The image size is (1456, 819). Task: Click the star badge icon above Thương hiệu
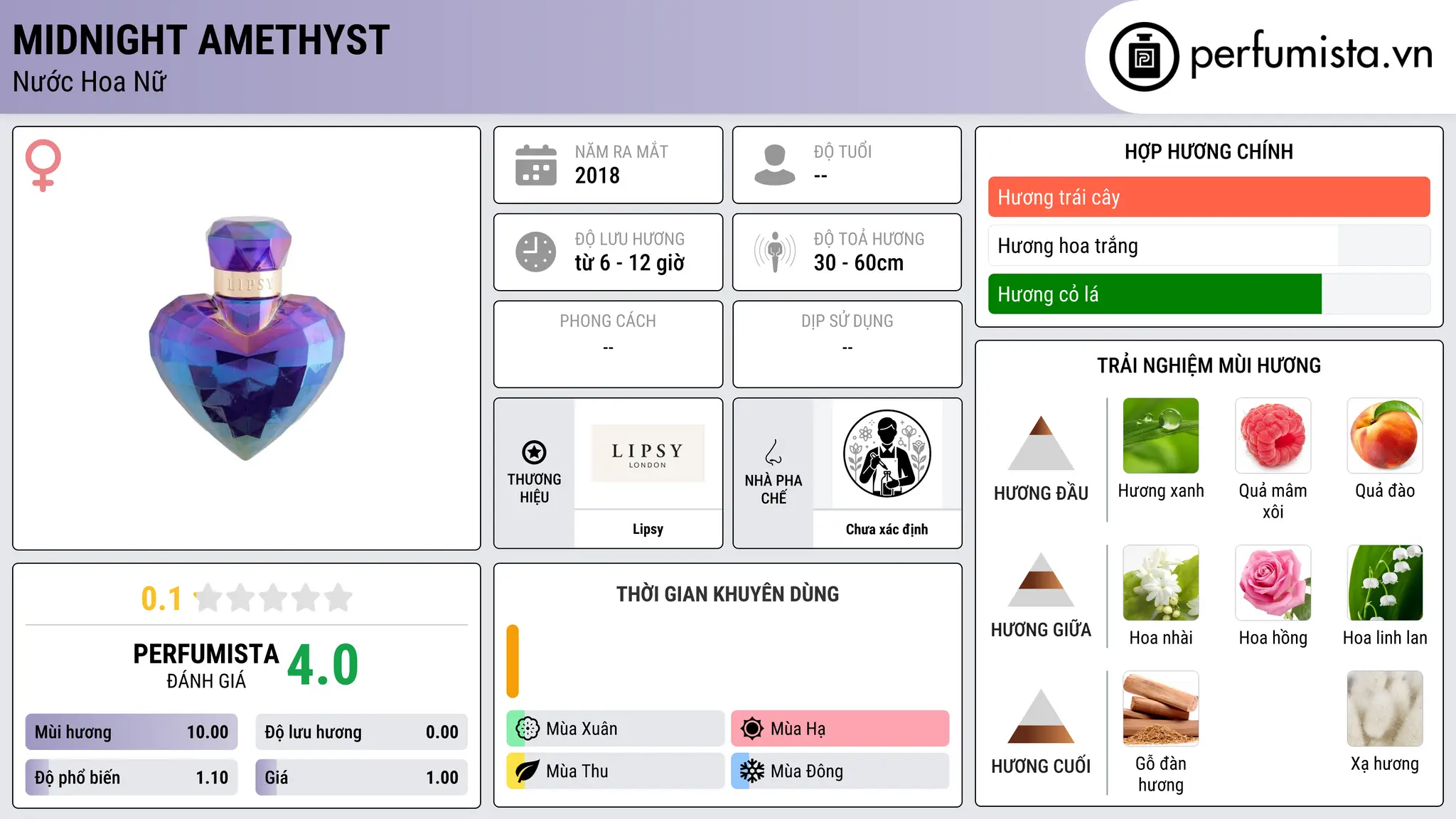click(534, 452)
